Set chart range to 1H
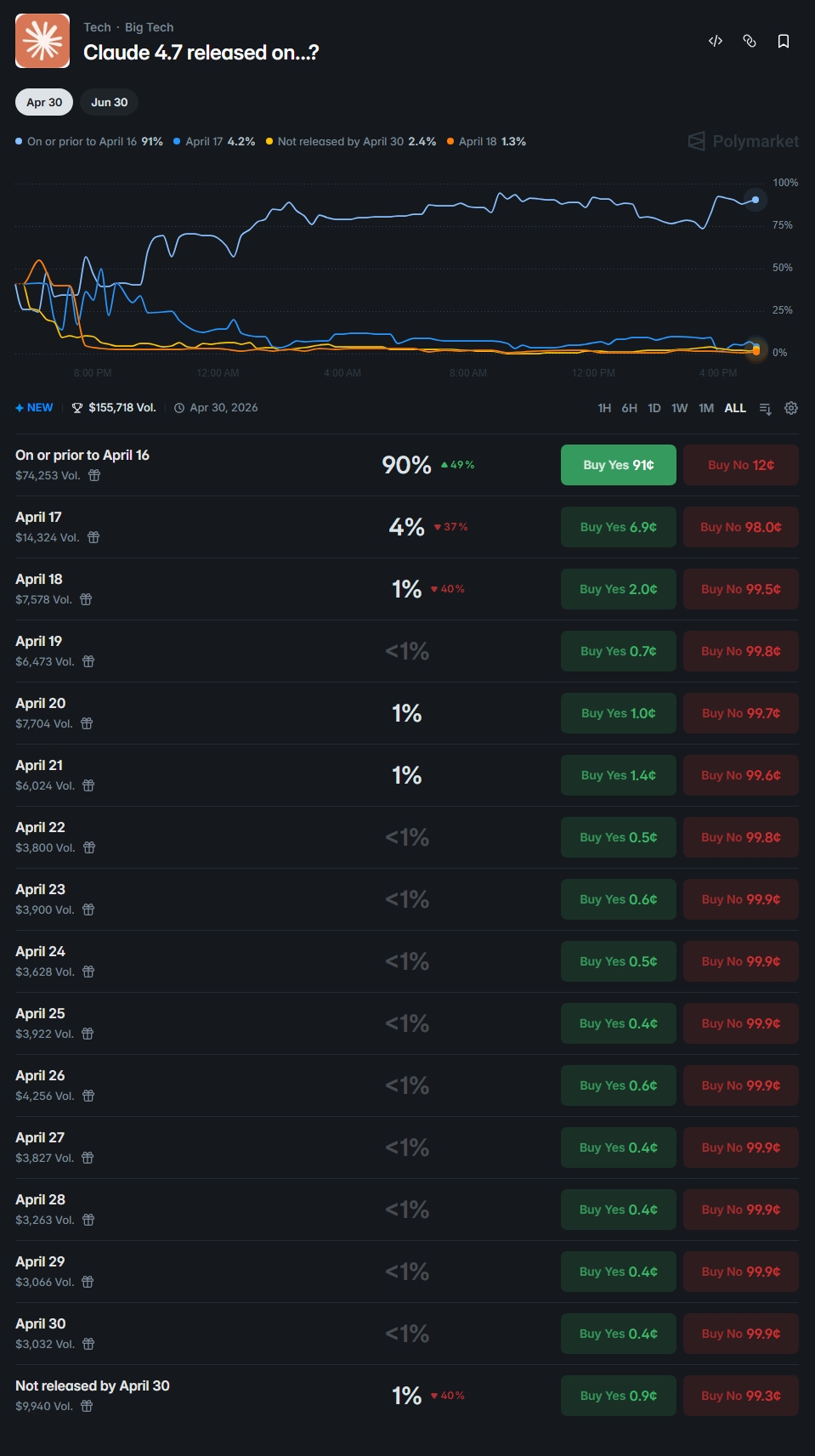The width and height of the screenshot is (815, 1456). pyautogui.click(x=604, y=408)
